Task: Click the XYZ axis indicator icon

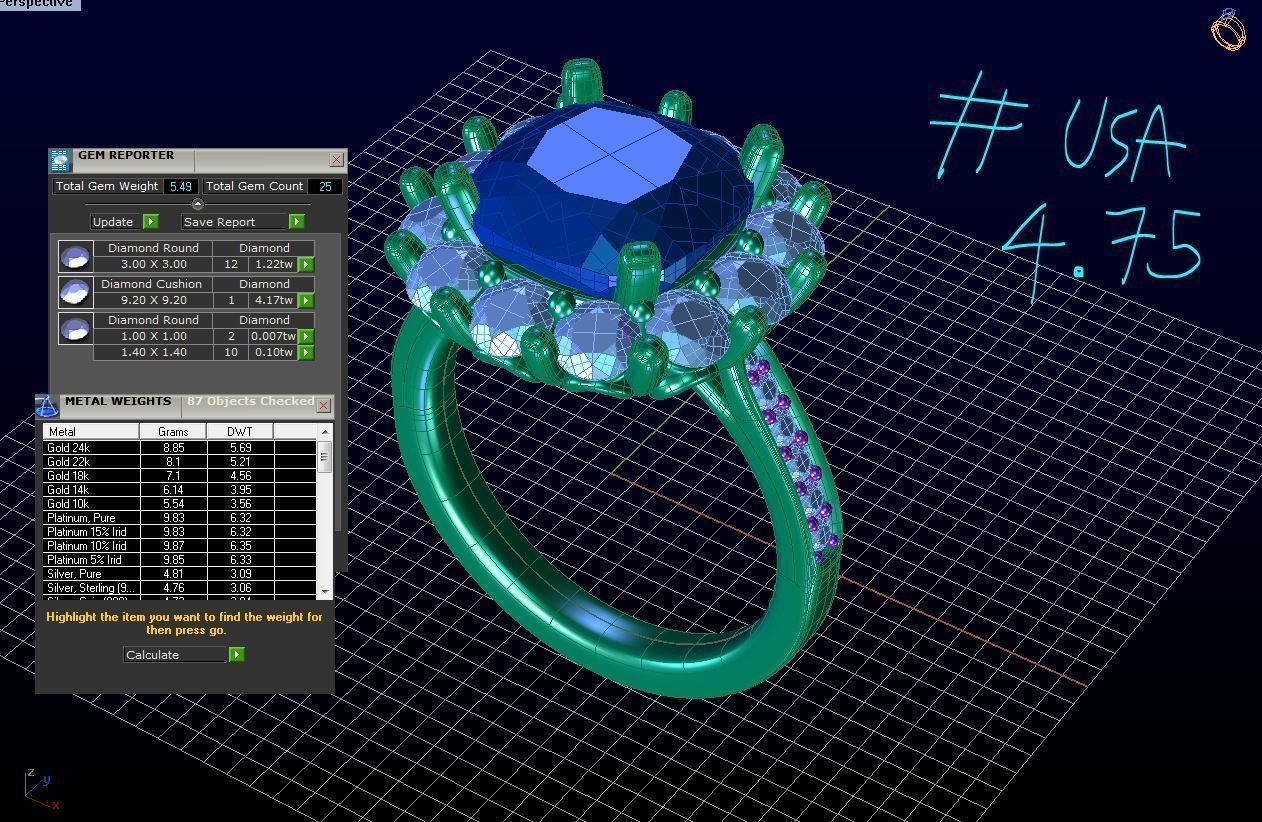Action: pos(40,790)
